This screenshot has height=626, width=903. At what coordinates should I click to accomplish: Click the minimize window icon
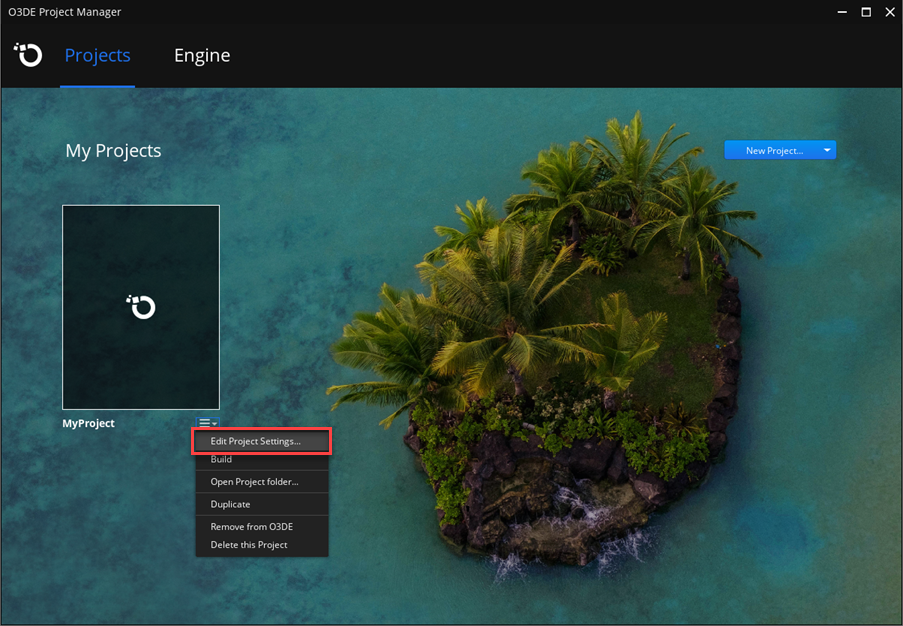[841, 12]
